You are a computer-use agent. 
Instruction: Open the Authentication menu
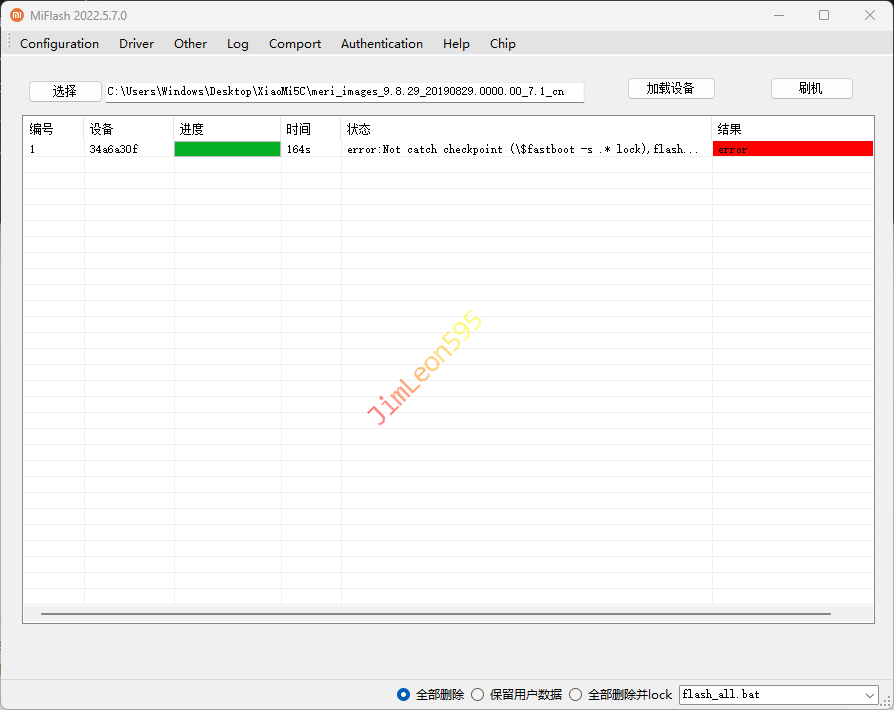coord(381,44)
